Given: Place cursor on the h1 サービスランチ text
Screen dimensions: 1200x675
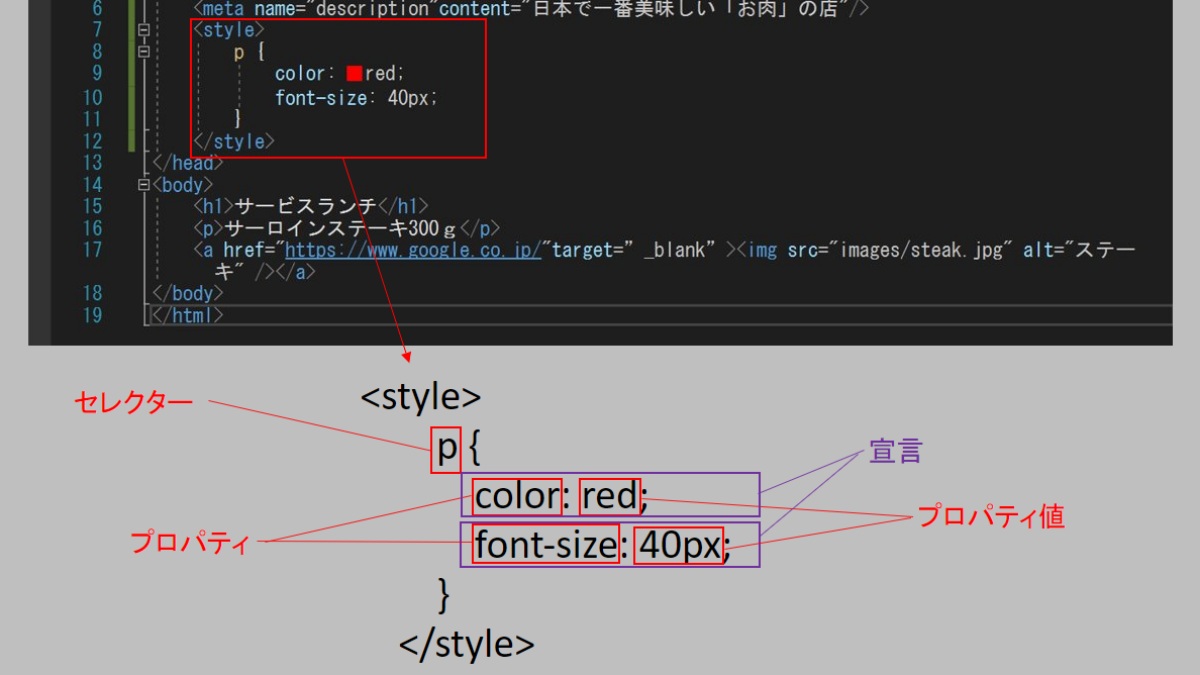Looking at the screenshot, I should tap(306, 206).
